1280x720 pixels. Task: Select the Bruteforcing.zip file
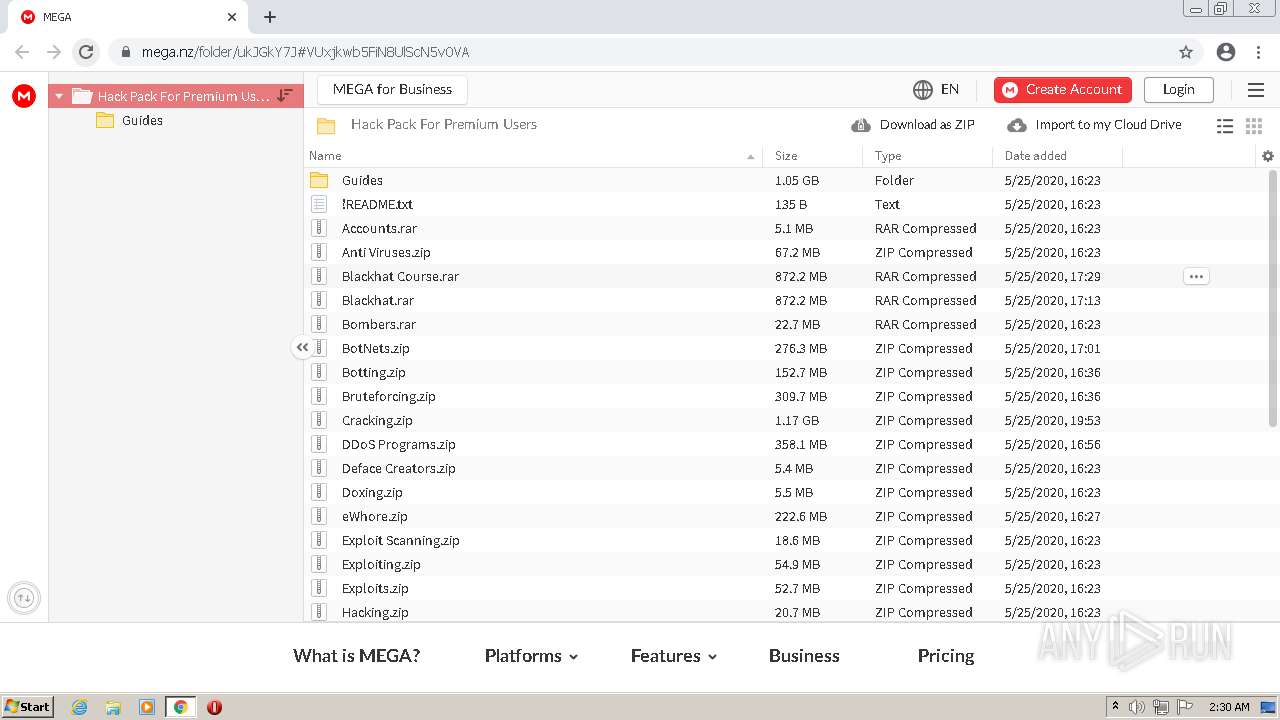(389, 396)
